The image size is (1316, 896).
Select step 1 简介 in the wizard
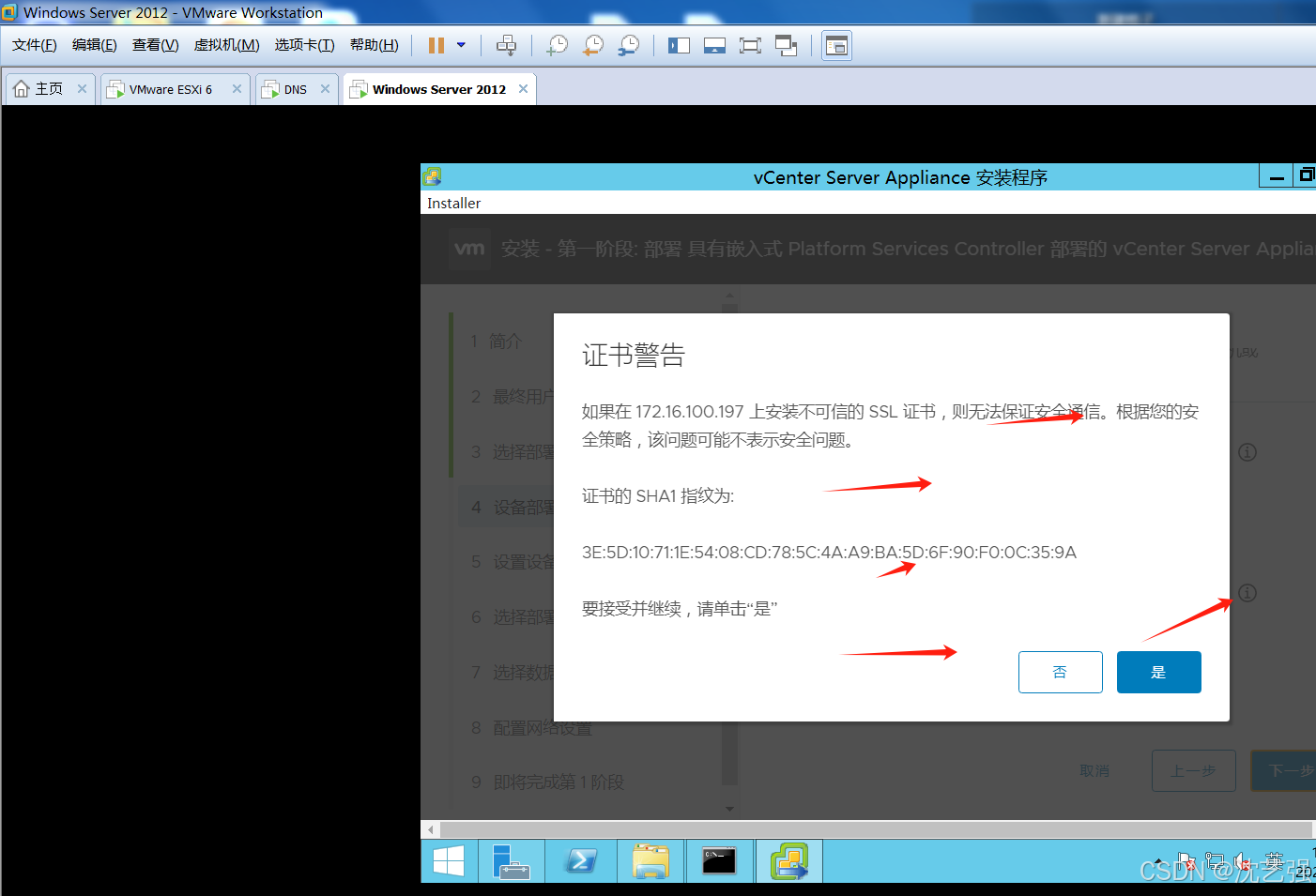click(x=497, y=342)
